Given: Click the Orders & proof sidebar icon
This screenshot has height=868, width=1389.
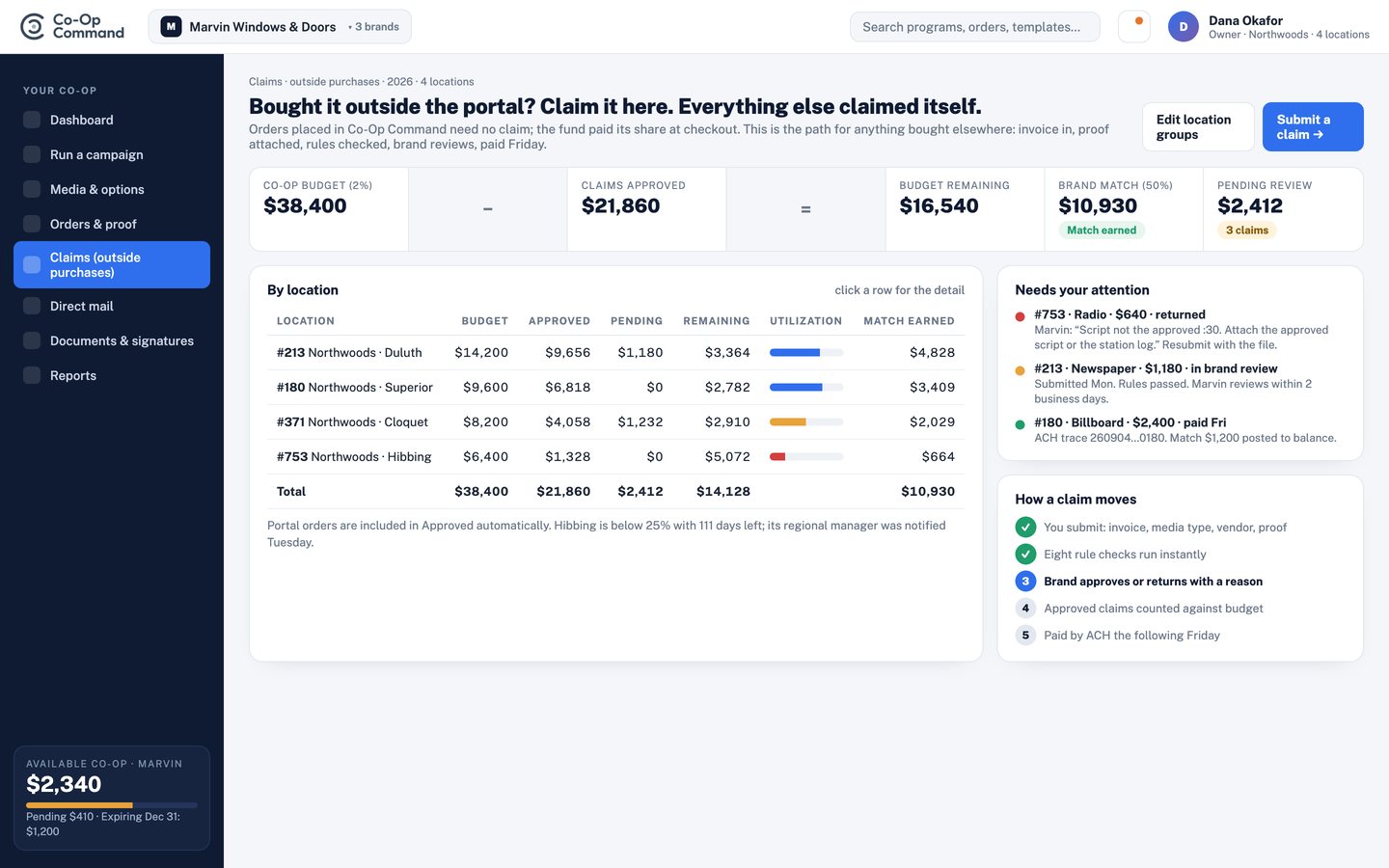Looking at the screenshot, I should [32, 224].
